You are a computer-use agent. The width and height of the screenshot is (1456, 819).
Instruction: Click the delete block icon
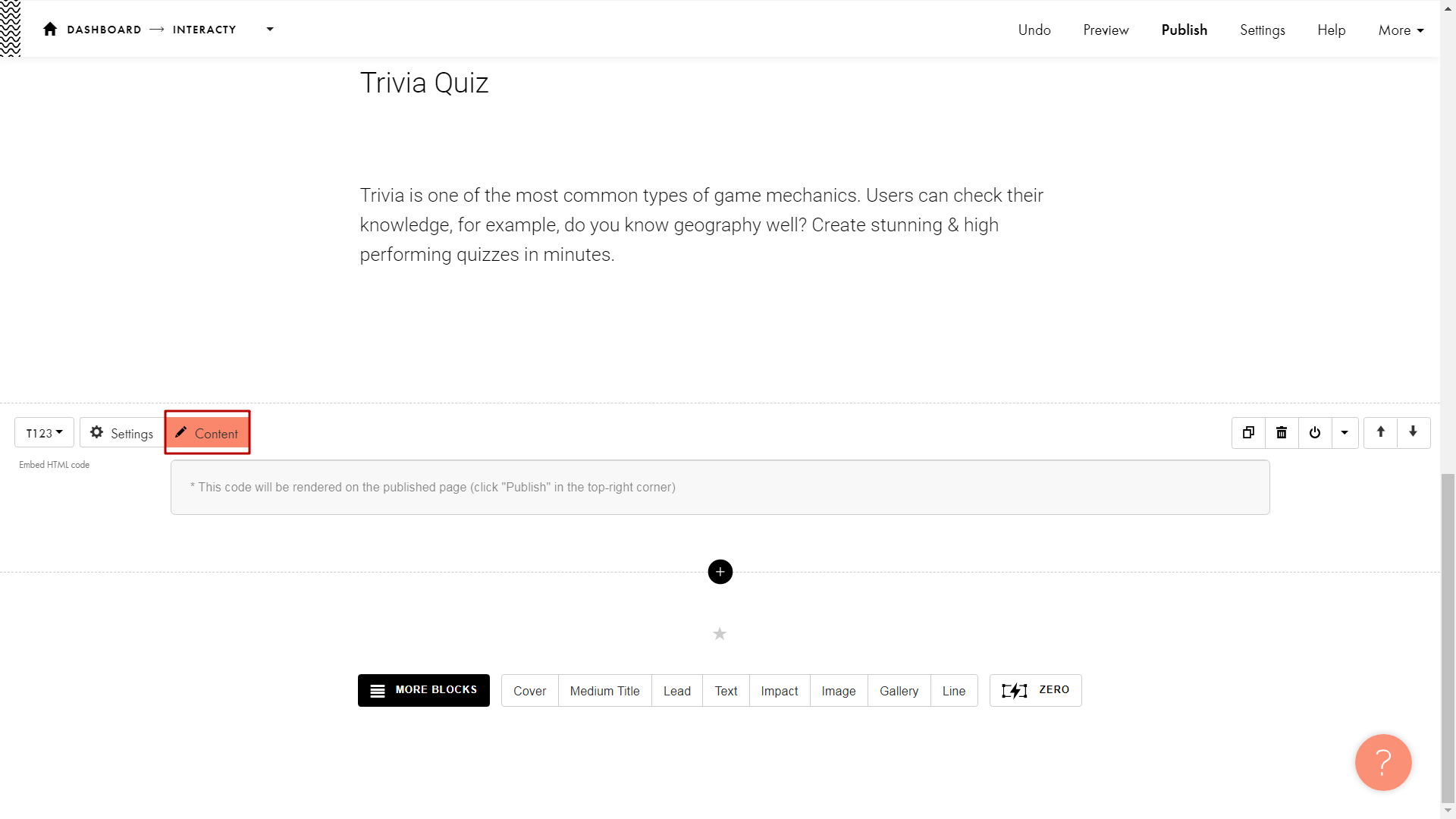pos(1281,432)
